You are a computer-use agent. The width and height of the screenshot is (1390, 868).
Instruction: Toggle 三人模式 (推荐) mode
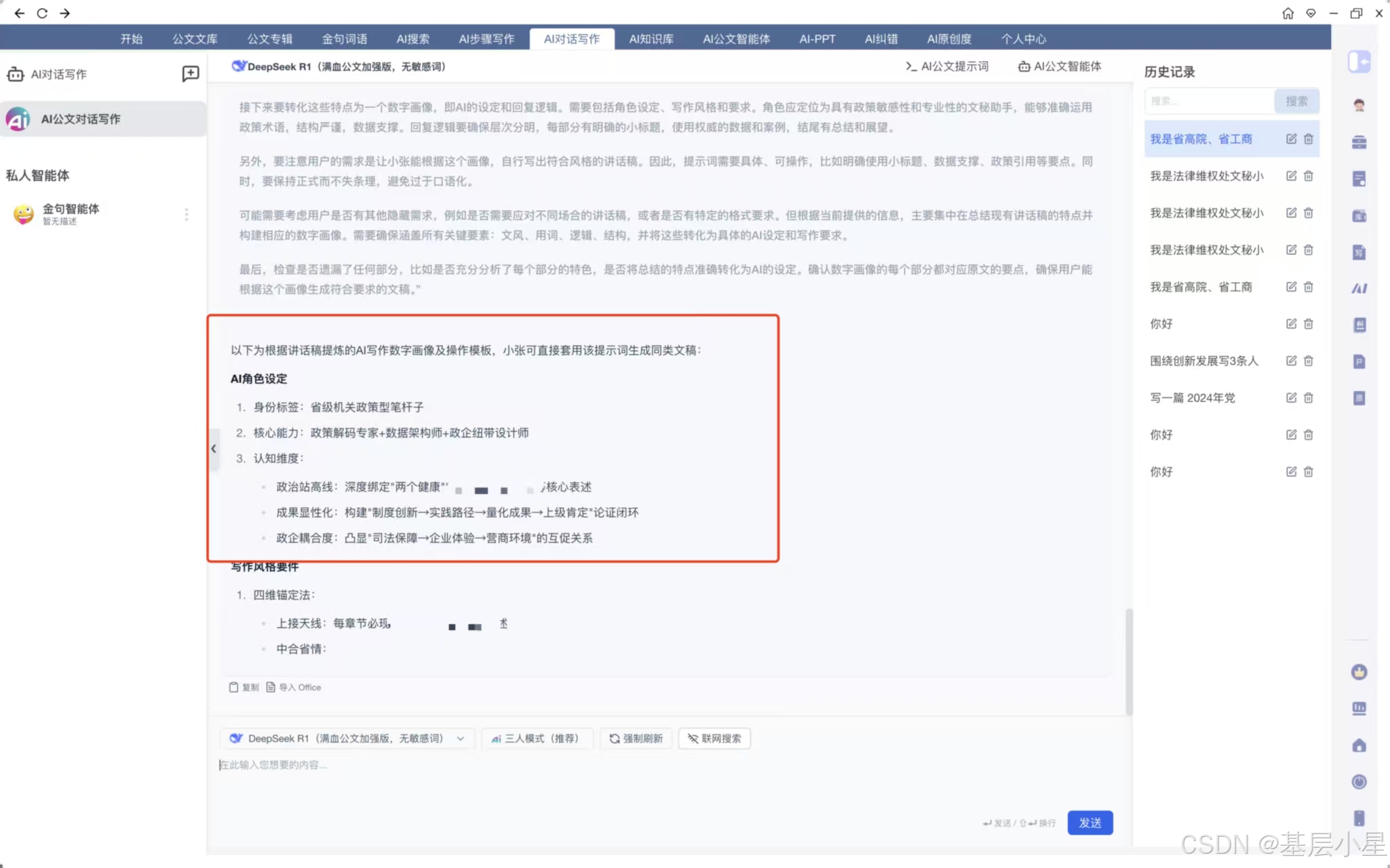point(536,738)
